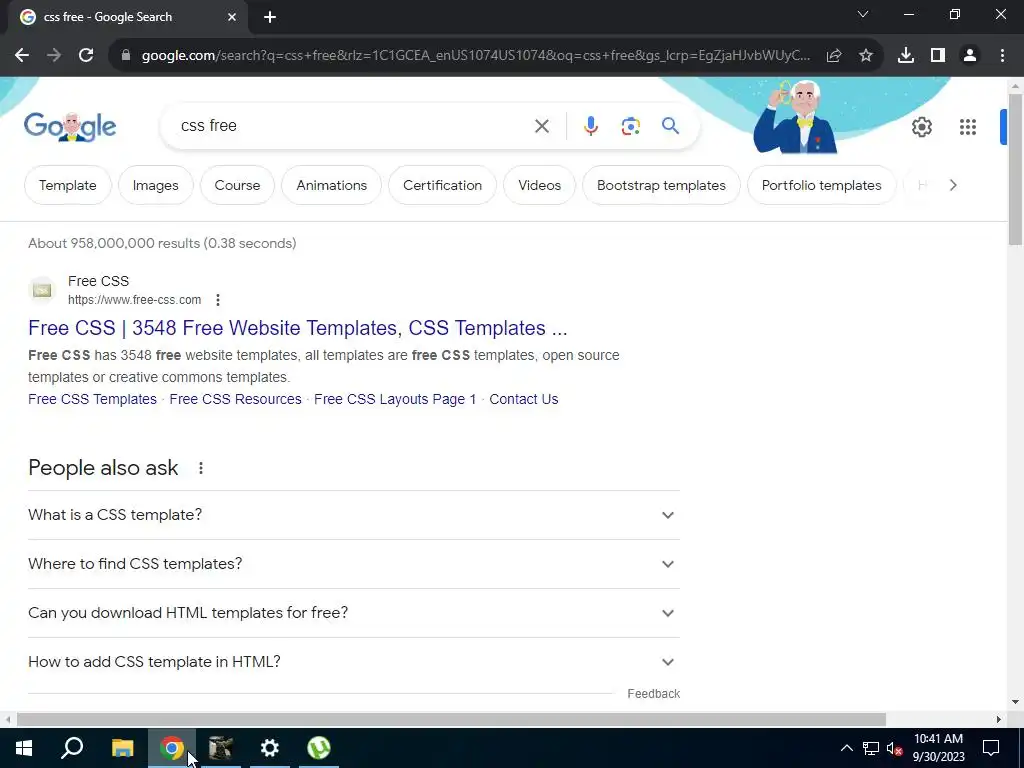The width and height of the screenshot is (1024, 768).
Task: Select the Certification filter chip
Action: point(442,185)
